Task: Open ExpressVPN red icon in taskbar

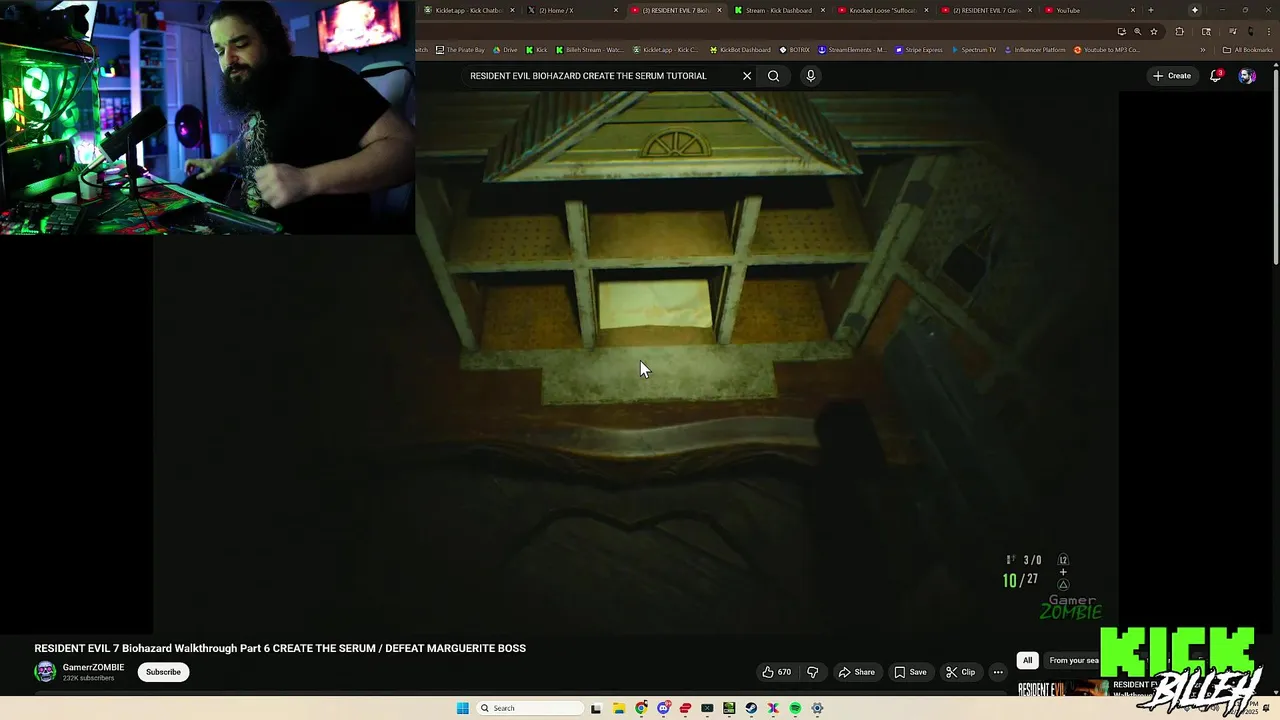Action: pyautogui.click(x=685, y=708)
